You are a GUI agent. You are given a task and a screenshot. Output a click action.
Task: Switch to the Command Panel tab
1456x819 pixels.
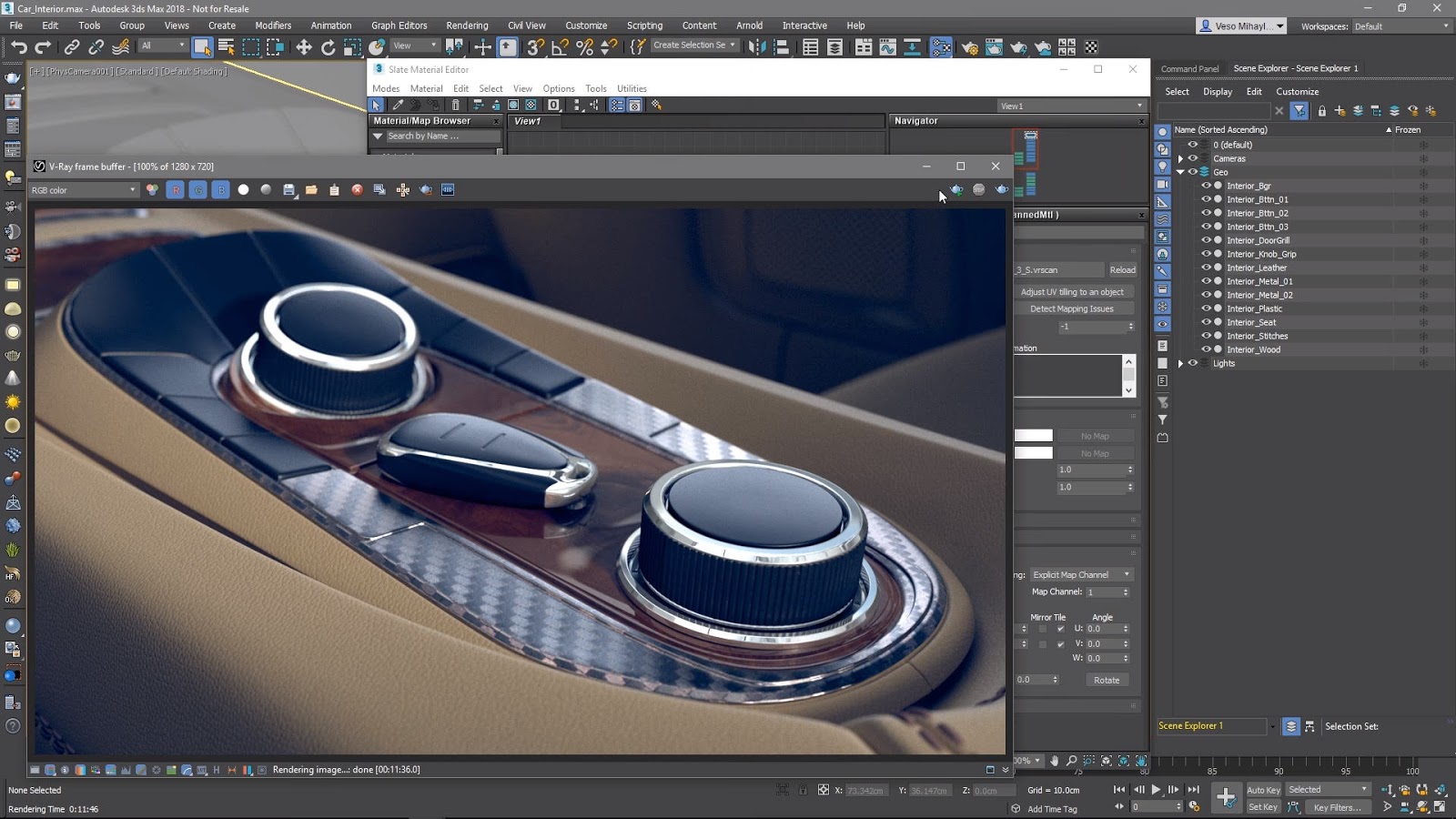1188,69
